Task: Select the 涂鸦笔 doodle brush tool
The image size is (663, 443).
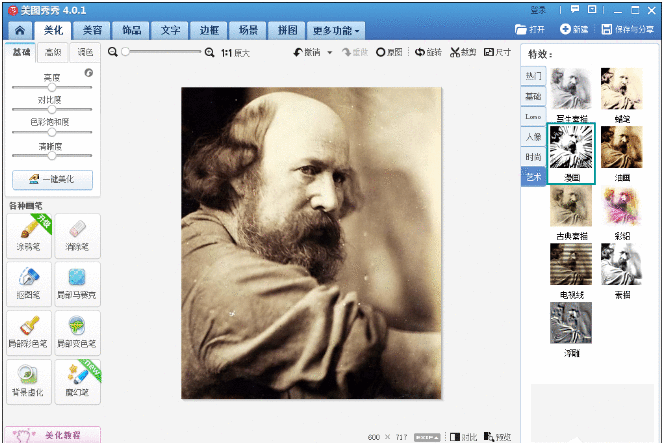Action: 30,234
